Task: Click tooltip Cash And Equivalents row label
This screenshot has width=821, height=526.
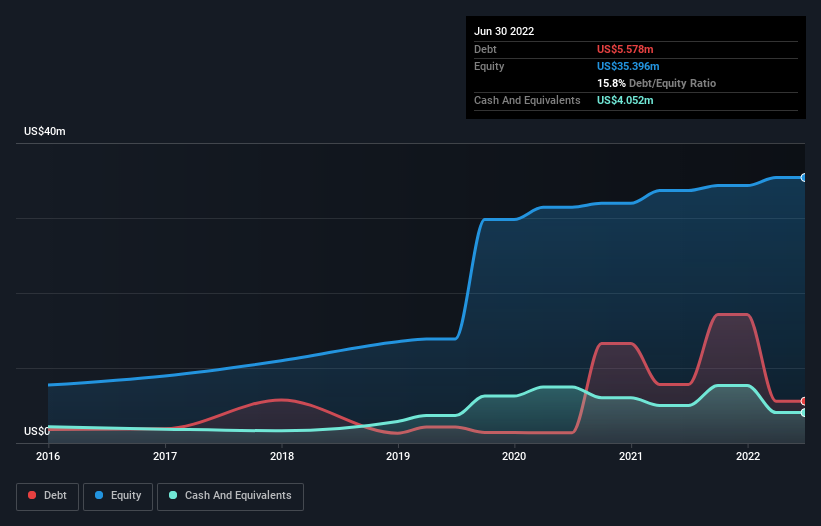Action: tap(527, 100)
